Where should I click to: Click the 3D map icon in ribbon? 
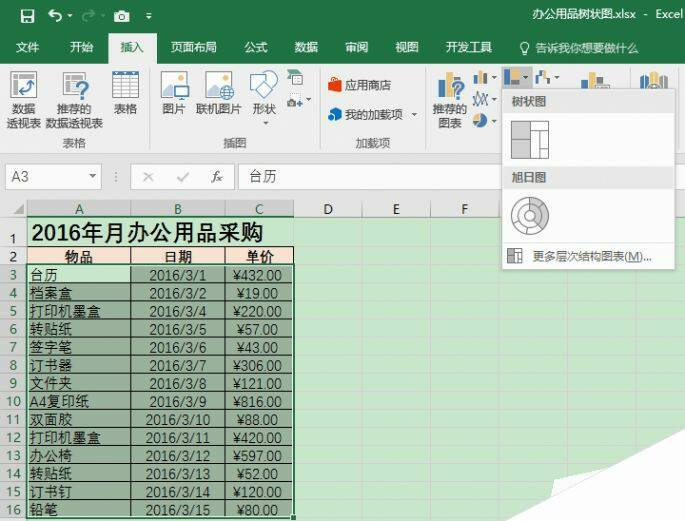tap(654, 81)
